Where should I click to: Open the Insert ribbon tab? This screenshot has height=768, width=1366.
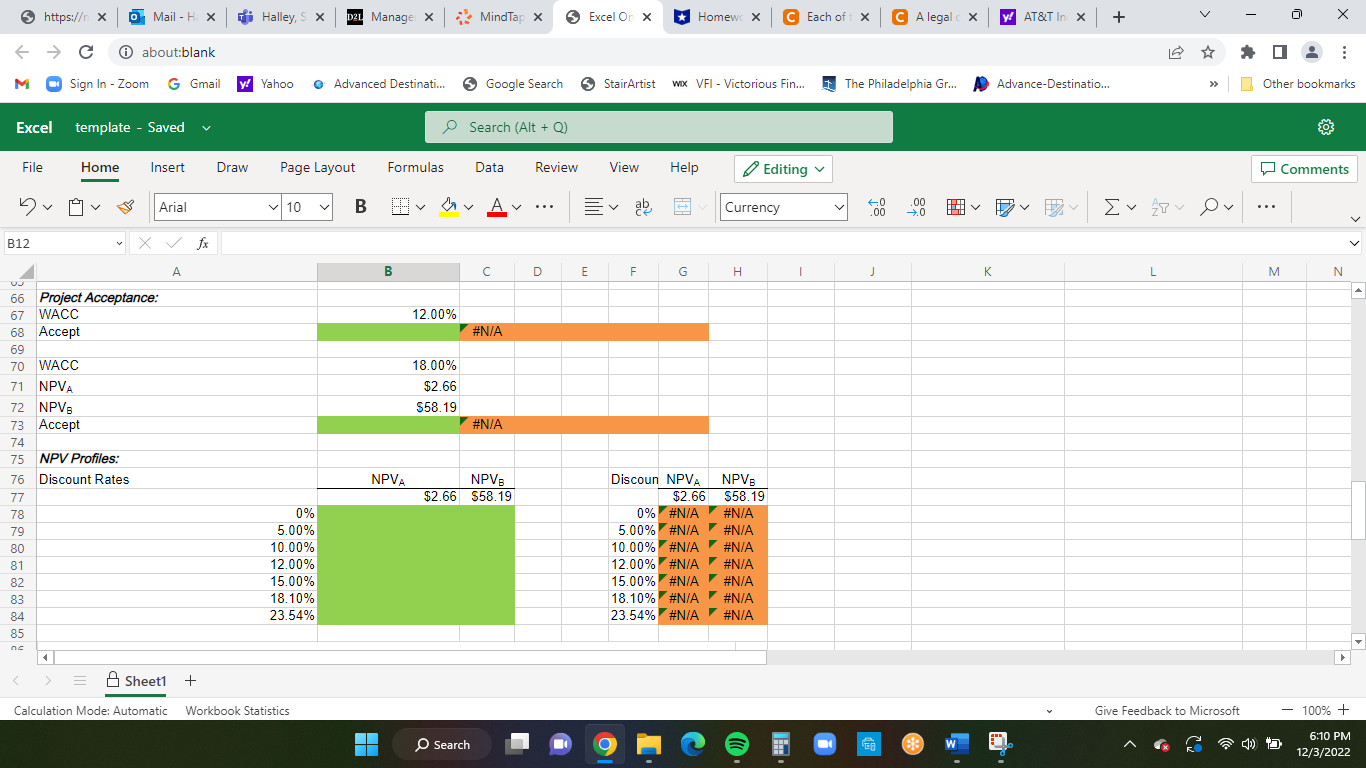click(167, 167)
